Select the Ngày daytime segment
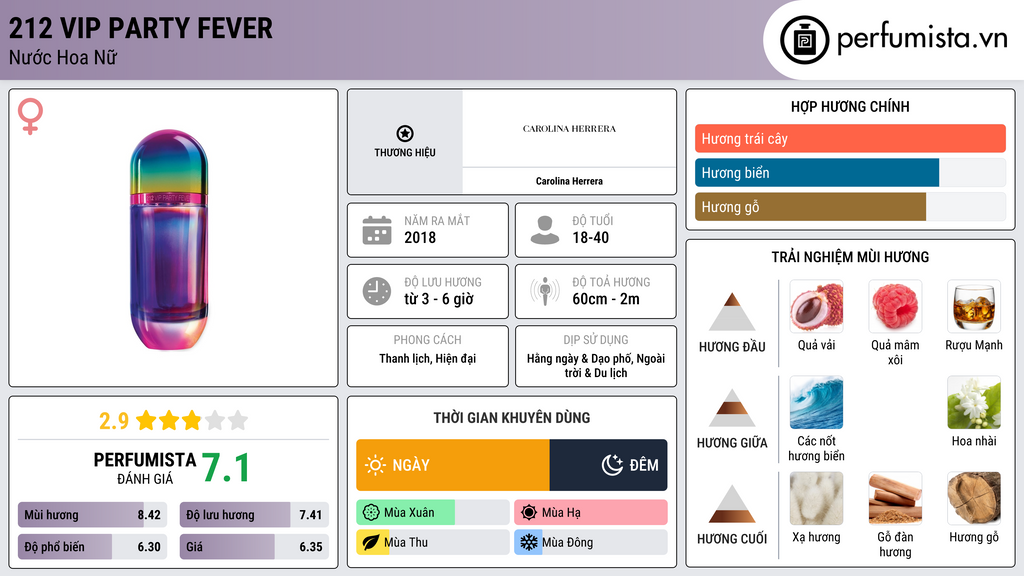 pyautogui.click(x=452, y=465)
